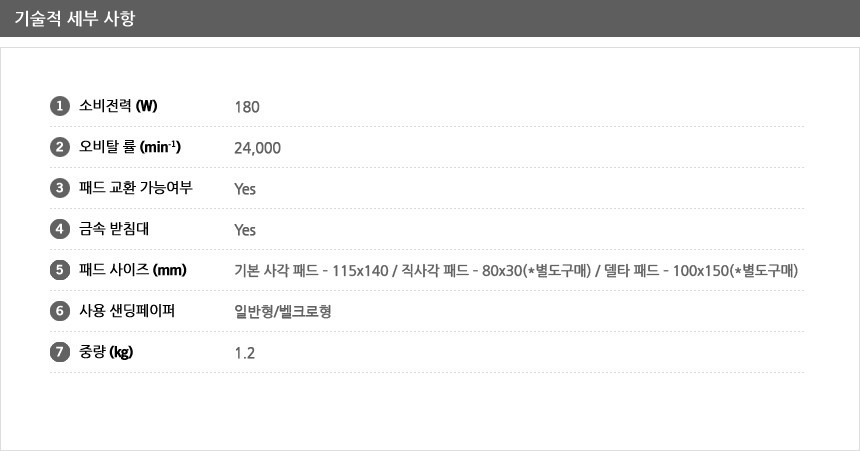Click the number 3 circle icon

click(60, 188)
